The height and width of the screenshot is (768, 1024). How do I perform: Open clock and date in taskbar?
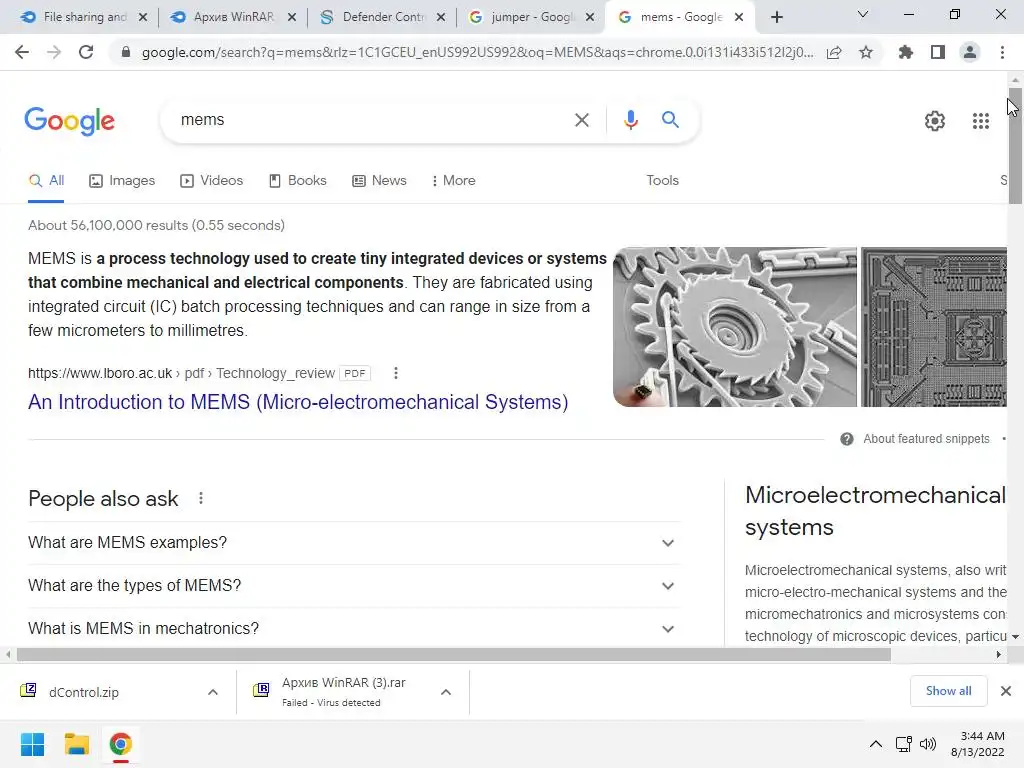[978, 744]
